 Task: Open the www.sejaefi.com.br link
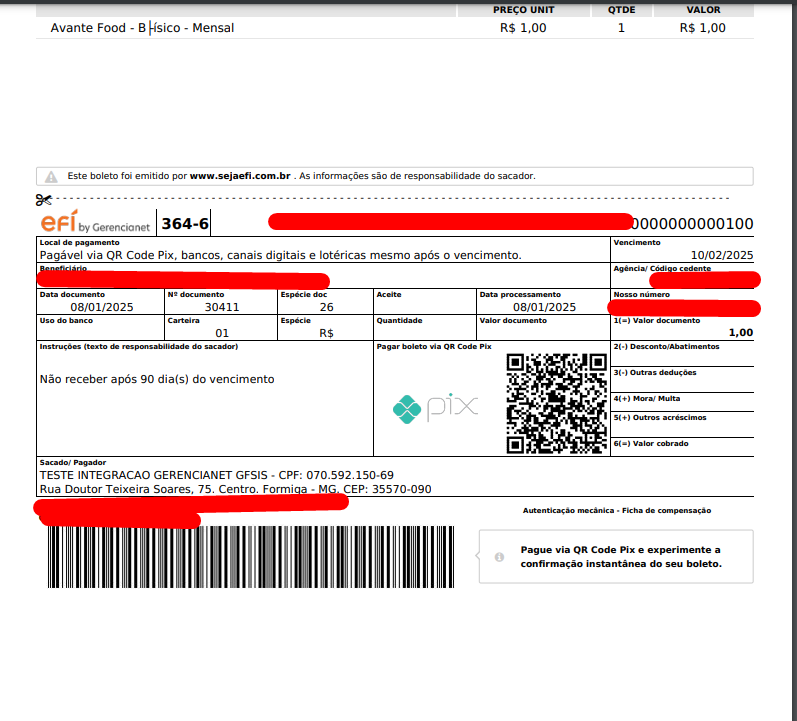point(240,176)
